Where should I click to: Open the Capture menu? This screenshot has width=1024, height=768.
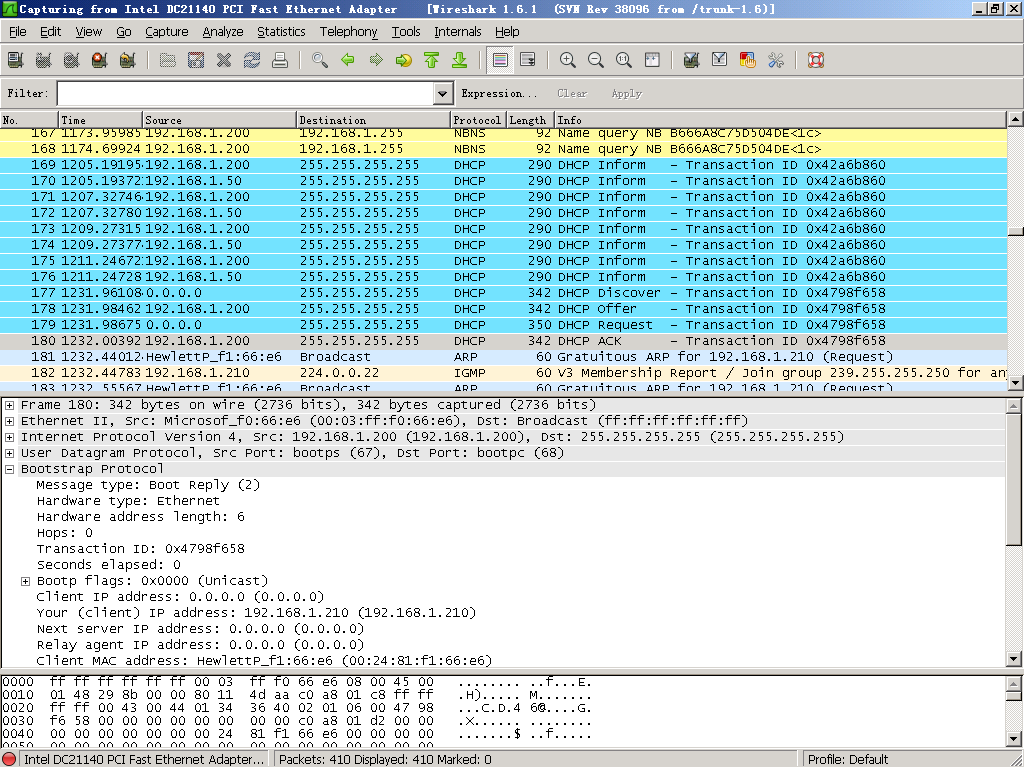tap(167, 31)
